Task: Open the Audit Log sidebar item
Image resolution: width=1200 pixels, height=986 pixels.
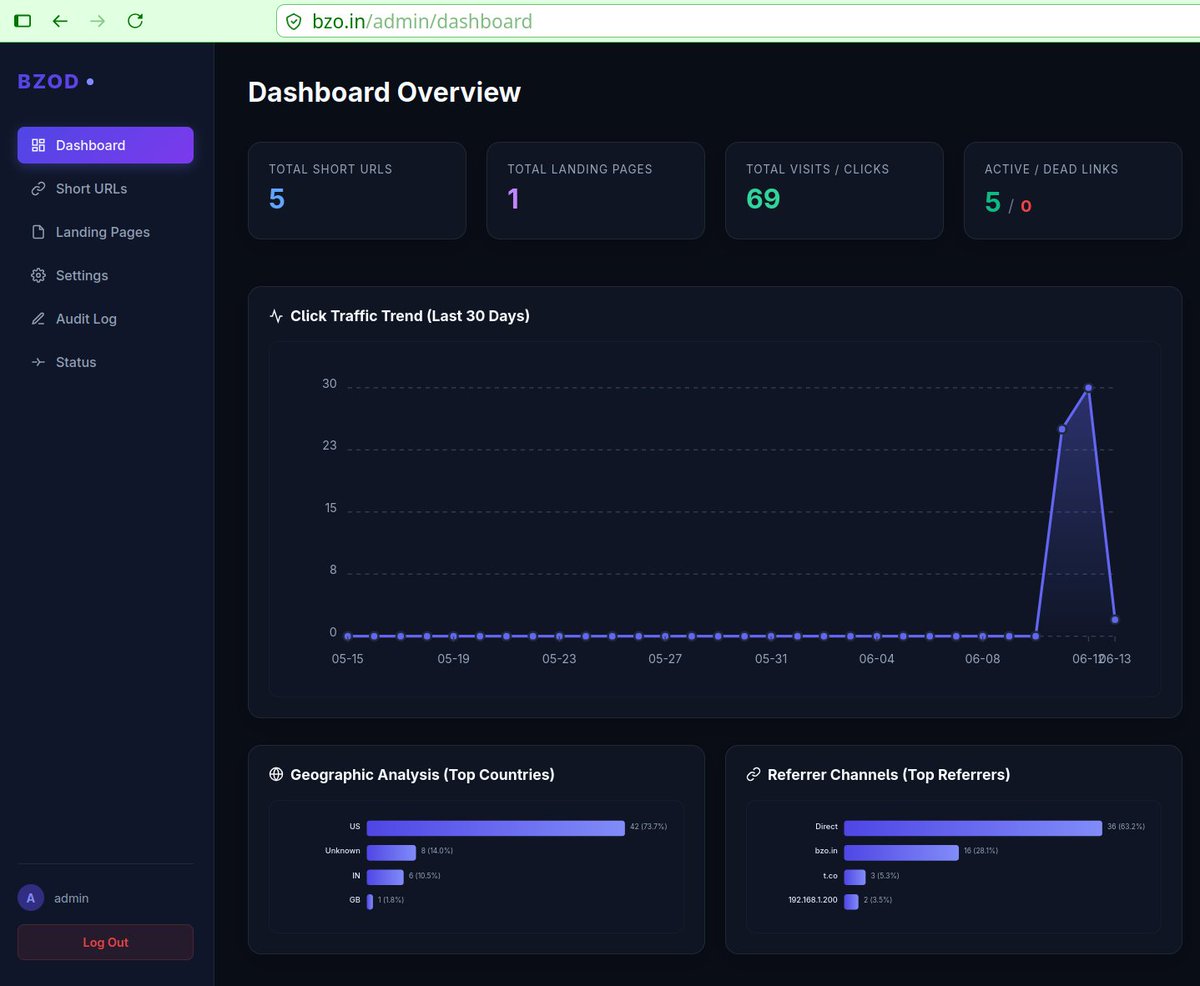Action: 105,319
